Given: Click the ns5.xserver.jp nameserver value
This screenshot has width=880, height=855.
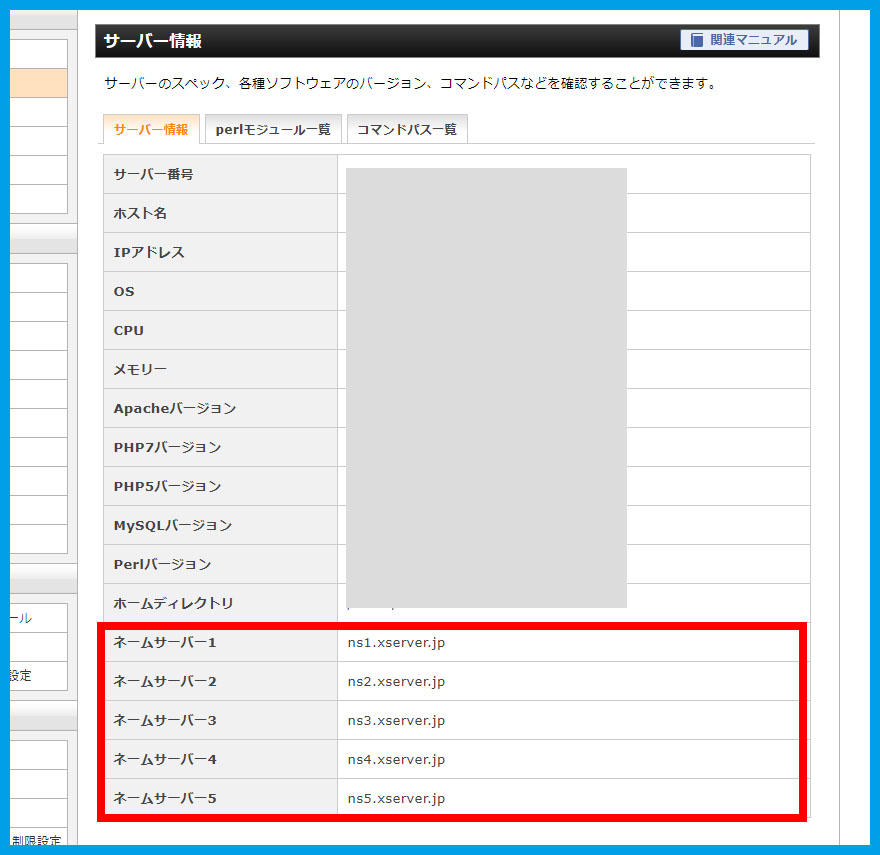Looking at the screenshot, I should tap(396, 798).
